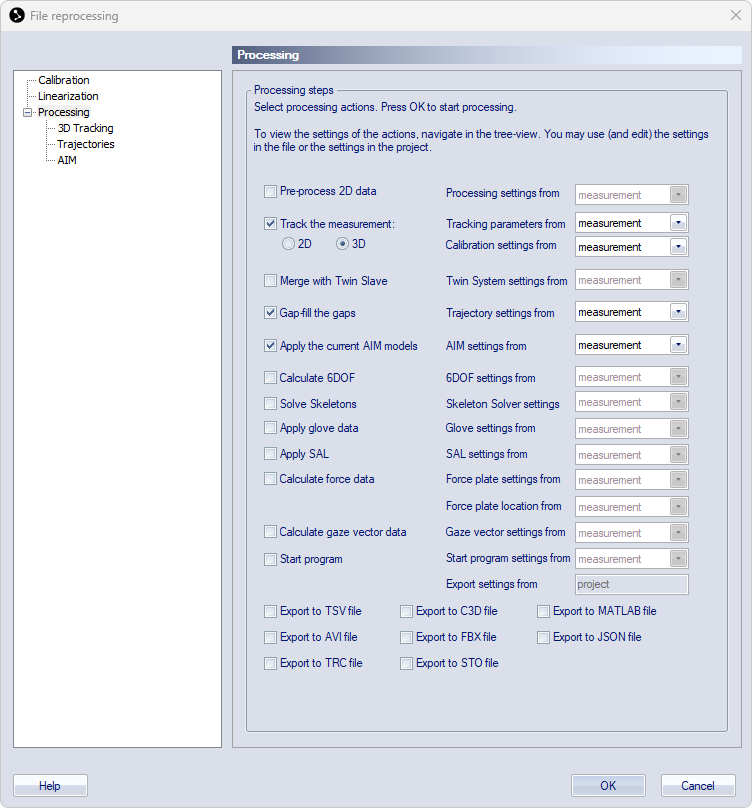Check Export to MATLAB file
Image resolution: width=752 pixels, height=808 pixels.
(x=543, y=611)
